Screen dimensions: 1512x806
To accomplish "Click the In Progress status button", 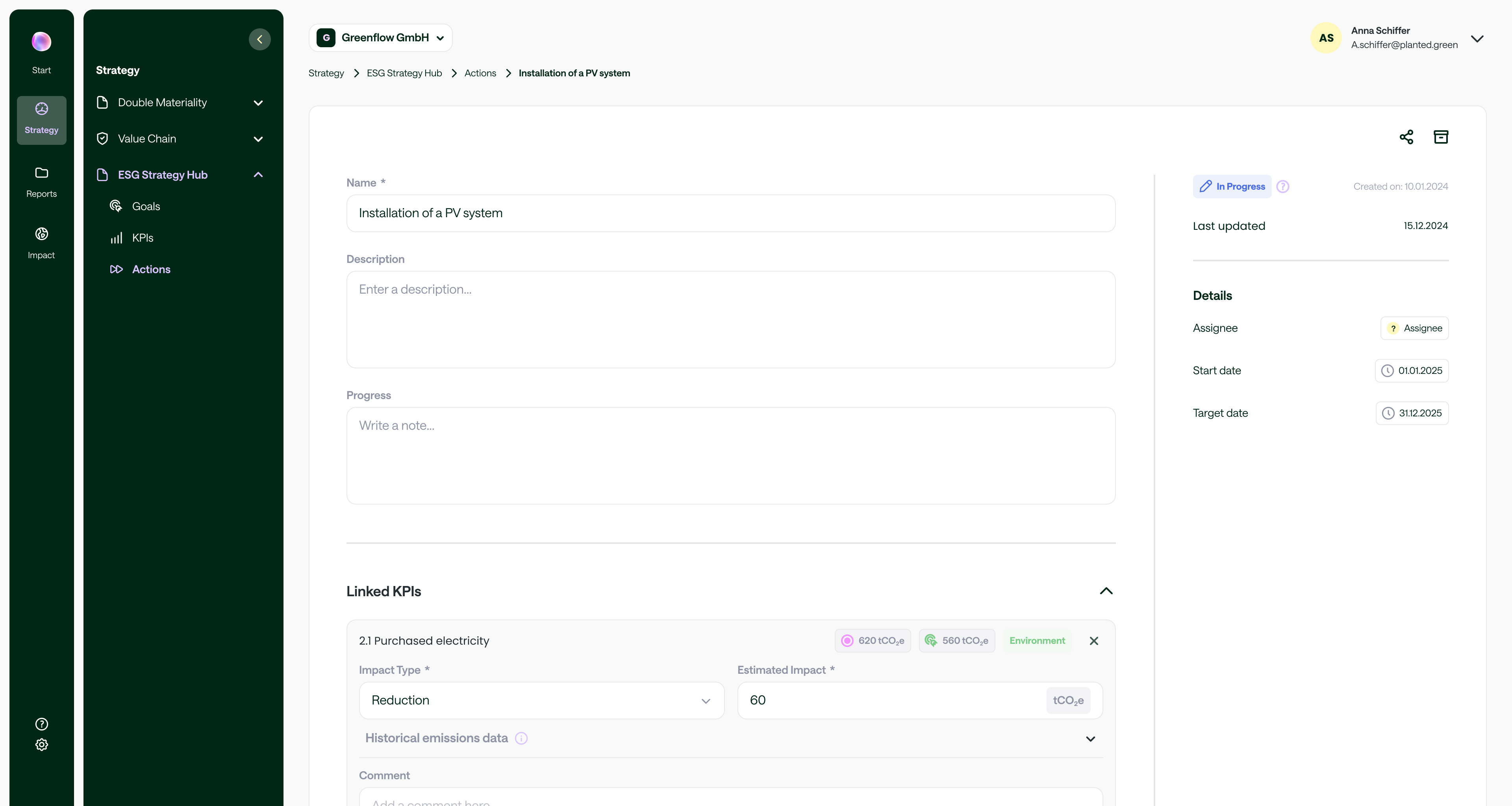I will pos(1231,187).
